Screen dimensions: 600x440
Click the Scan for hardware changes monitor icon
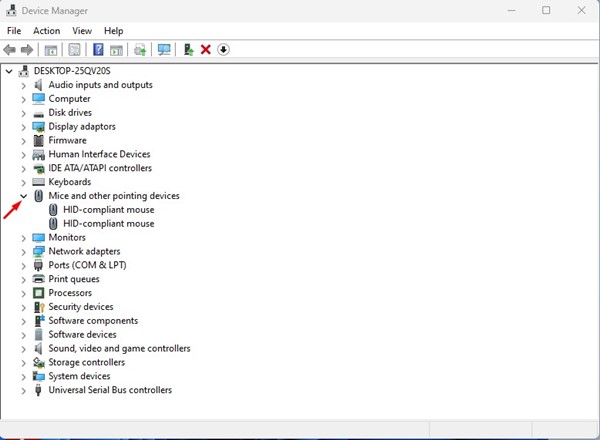(164, 50)
